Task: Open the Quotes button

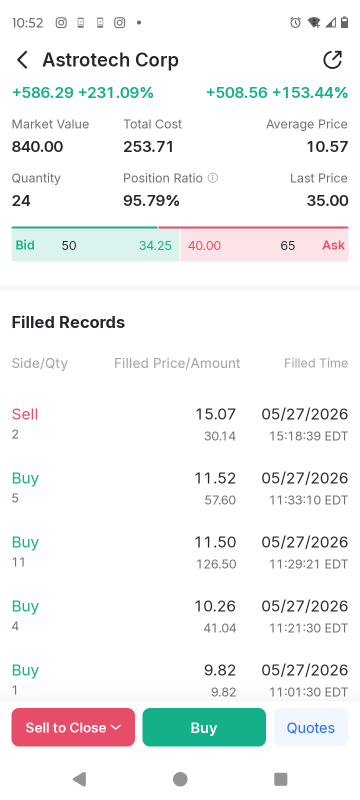Action: [311, 727]
